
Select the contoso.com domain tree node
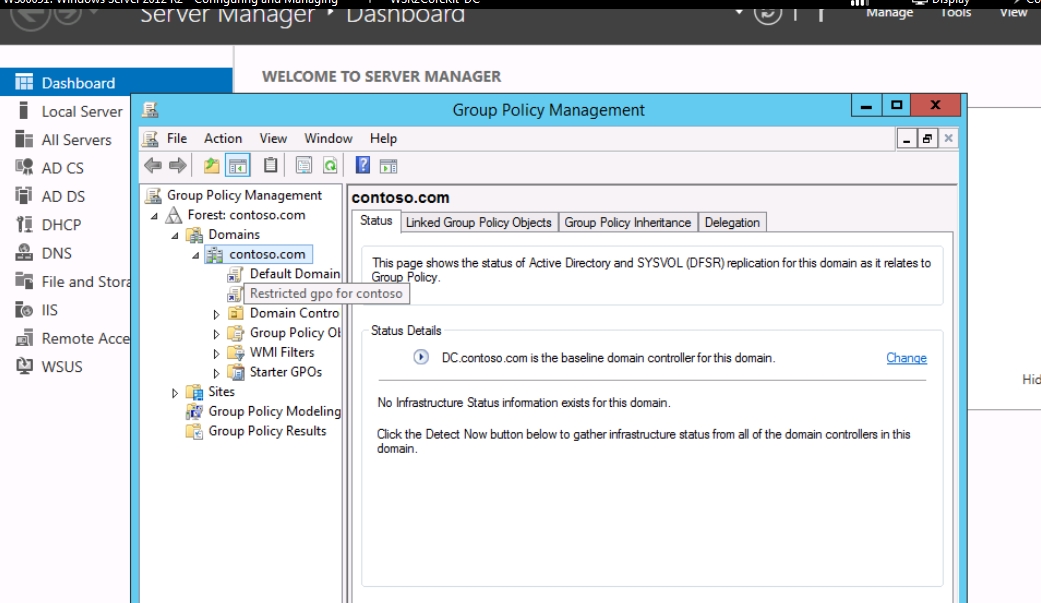(x=267, y=254)
